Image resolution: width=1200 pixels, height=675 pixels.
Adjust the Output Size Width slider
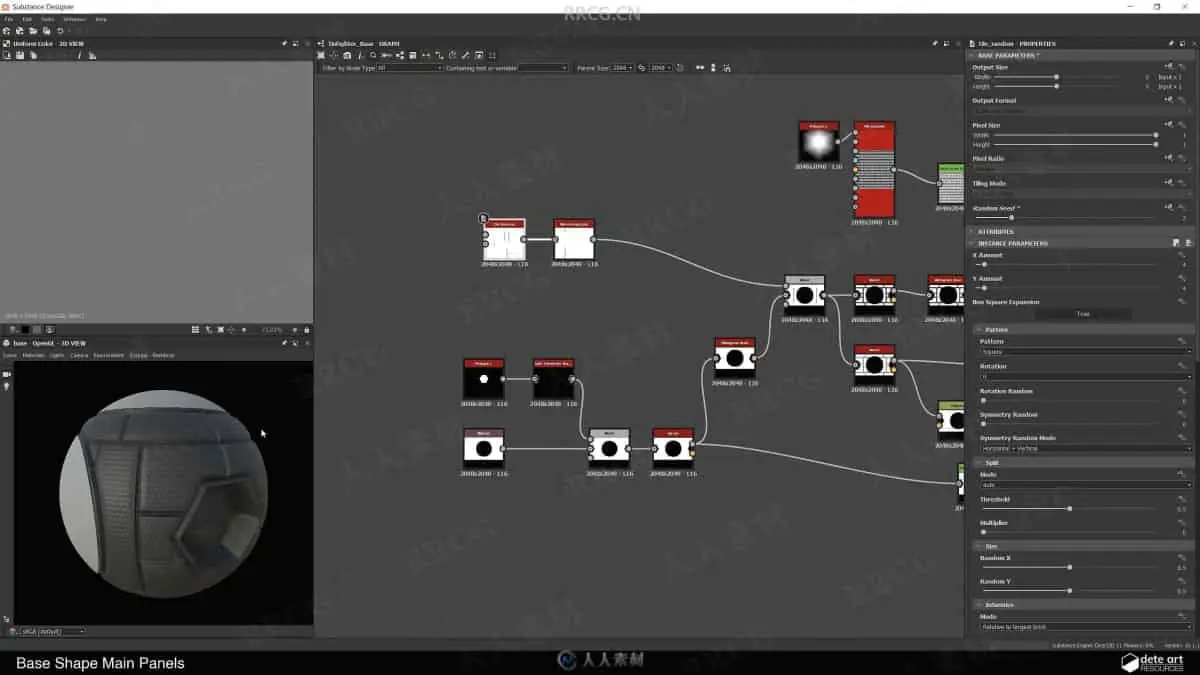1056,77
